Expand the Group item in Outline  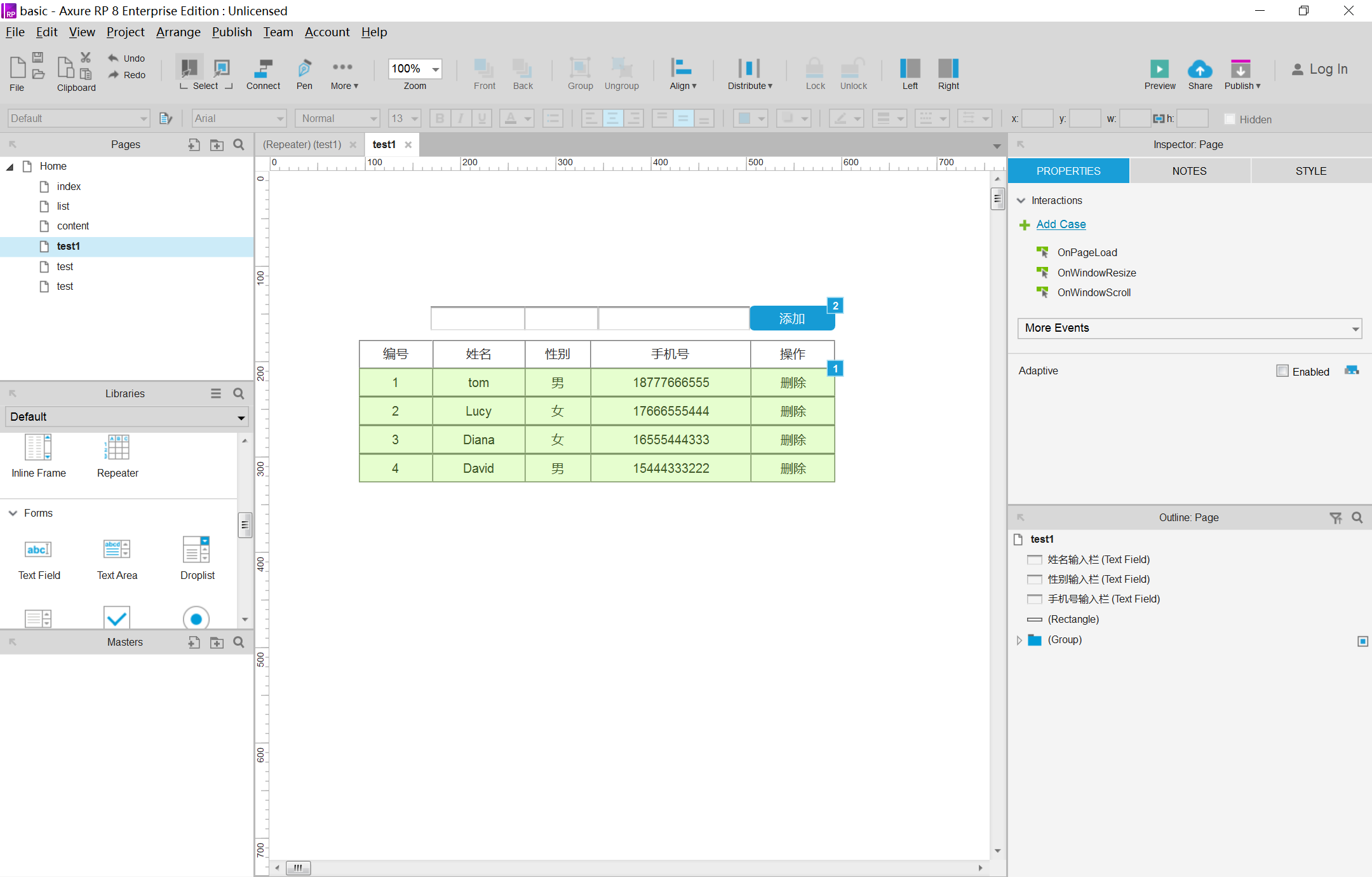[x=1019, y=640]
